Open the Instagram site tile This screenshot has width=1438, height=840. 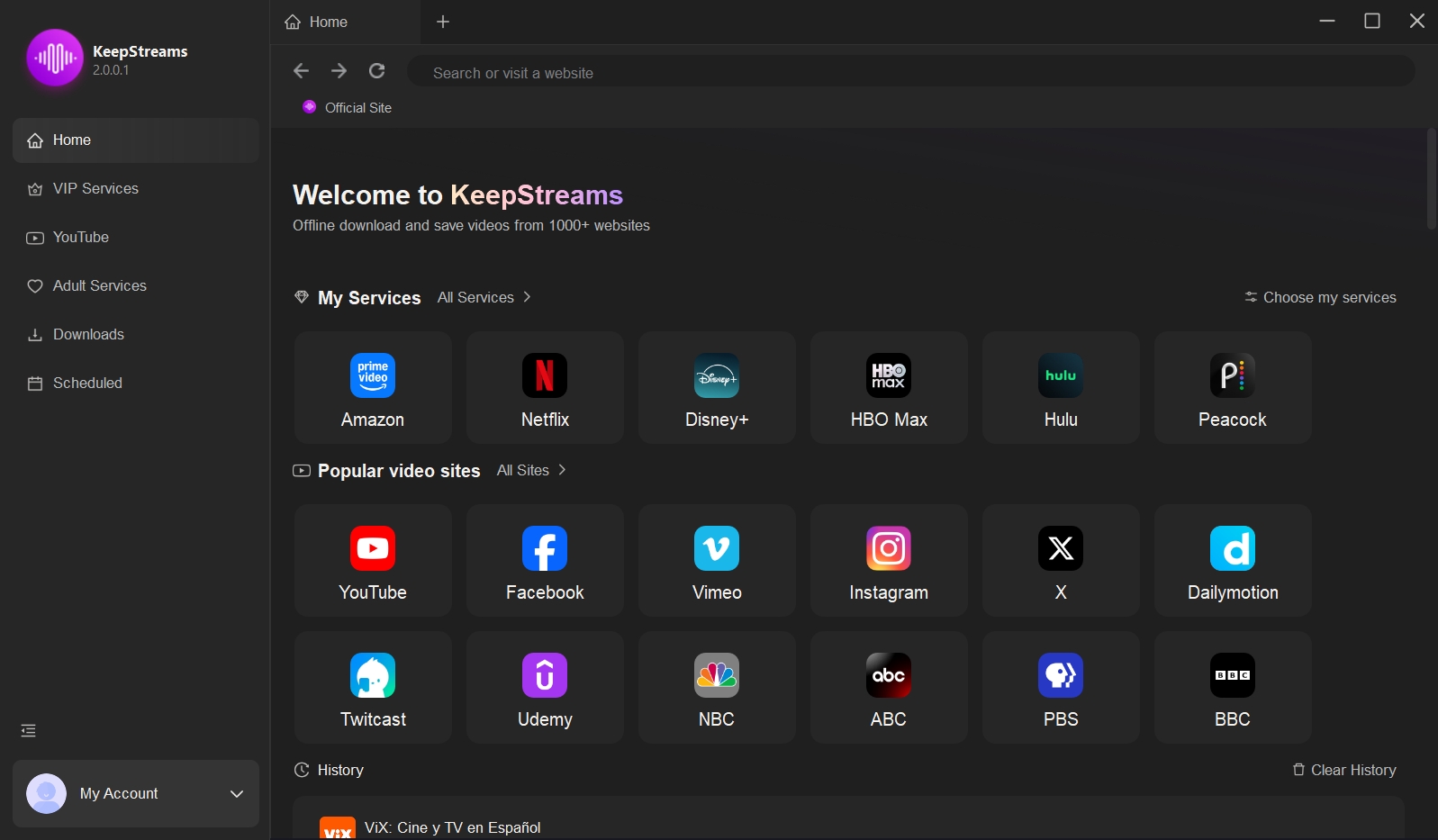(x=889, y=560)
